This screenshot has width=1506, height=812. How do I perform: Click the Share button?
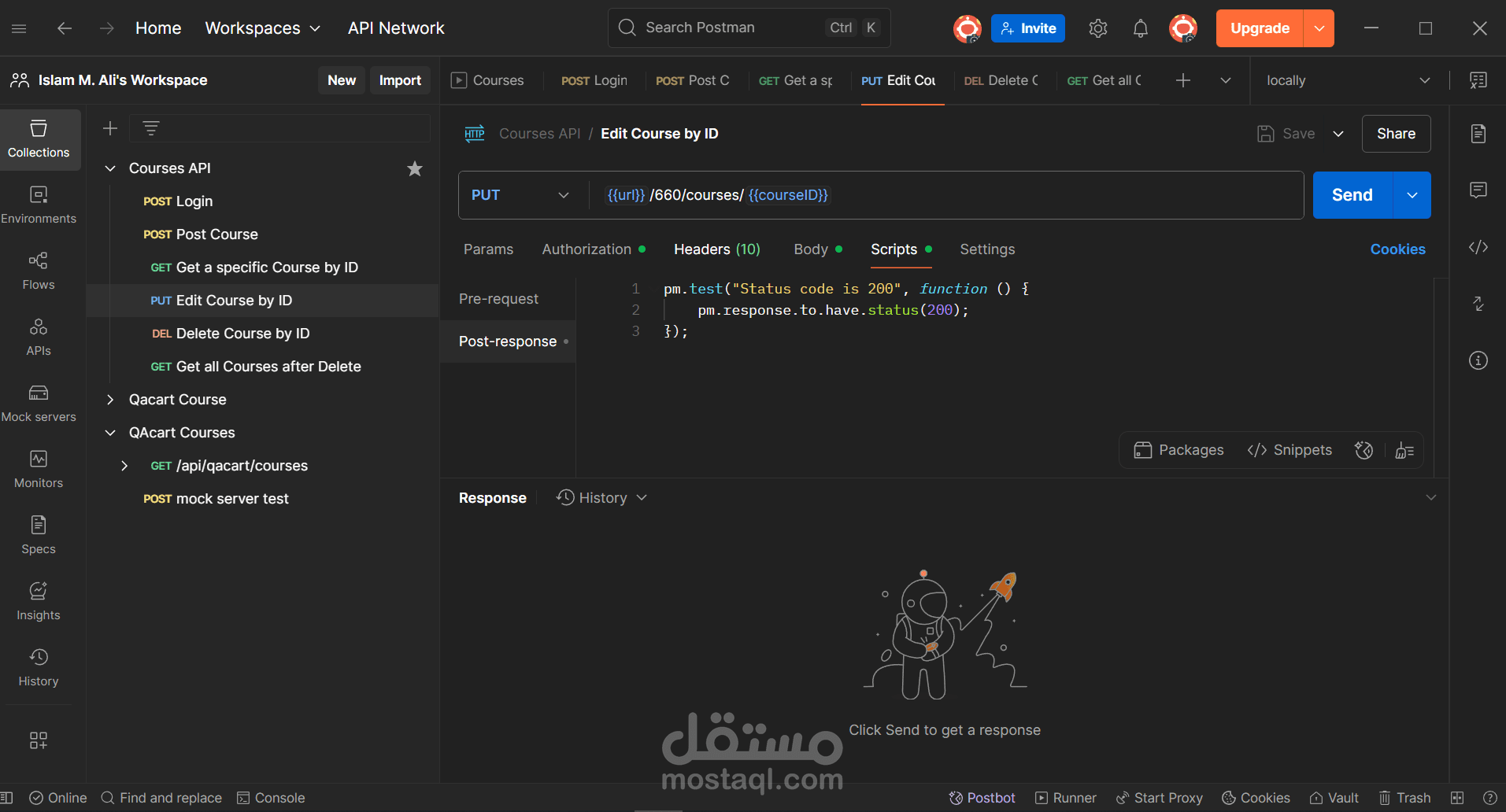pyautogui.click(x=1396, y=134)
